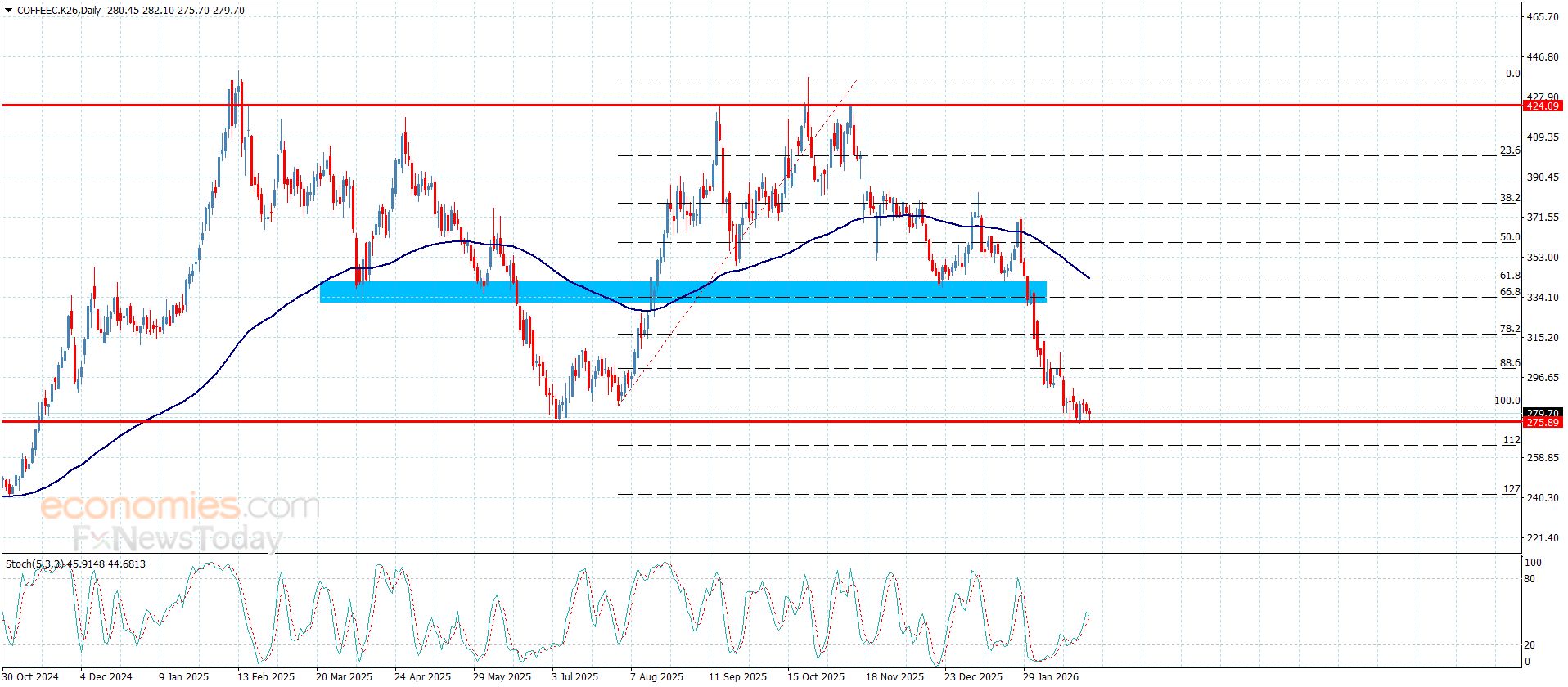Click the 409.35 price axis label
The height and width of the screenshot is (687, 1568).
tap(1543, 137)
